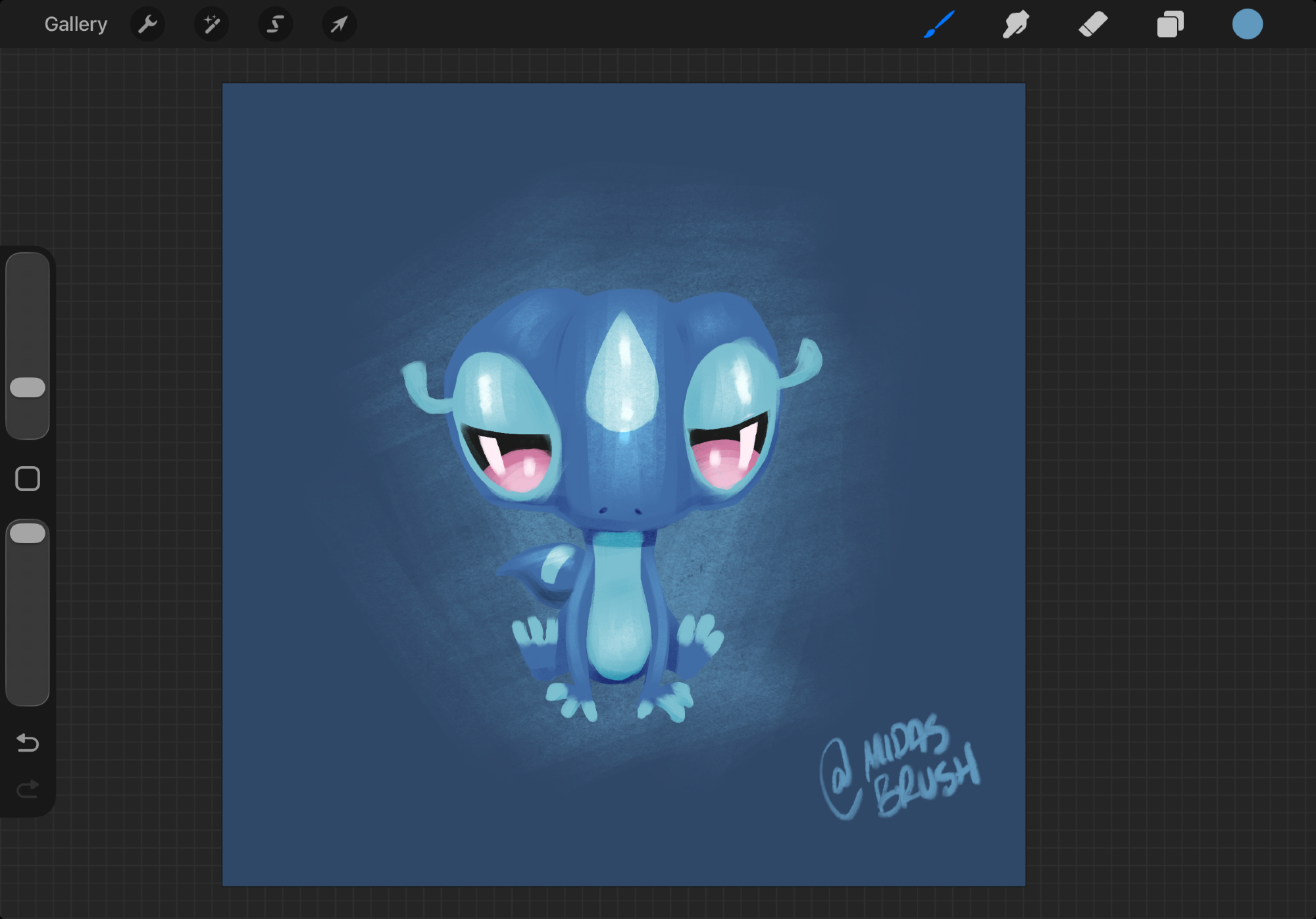
Task: Open the blue active color picker
Action: coord(1247,25)
